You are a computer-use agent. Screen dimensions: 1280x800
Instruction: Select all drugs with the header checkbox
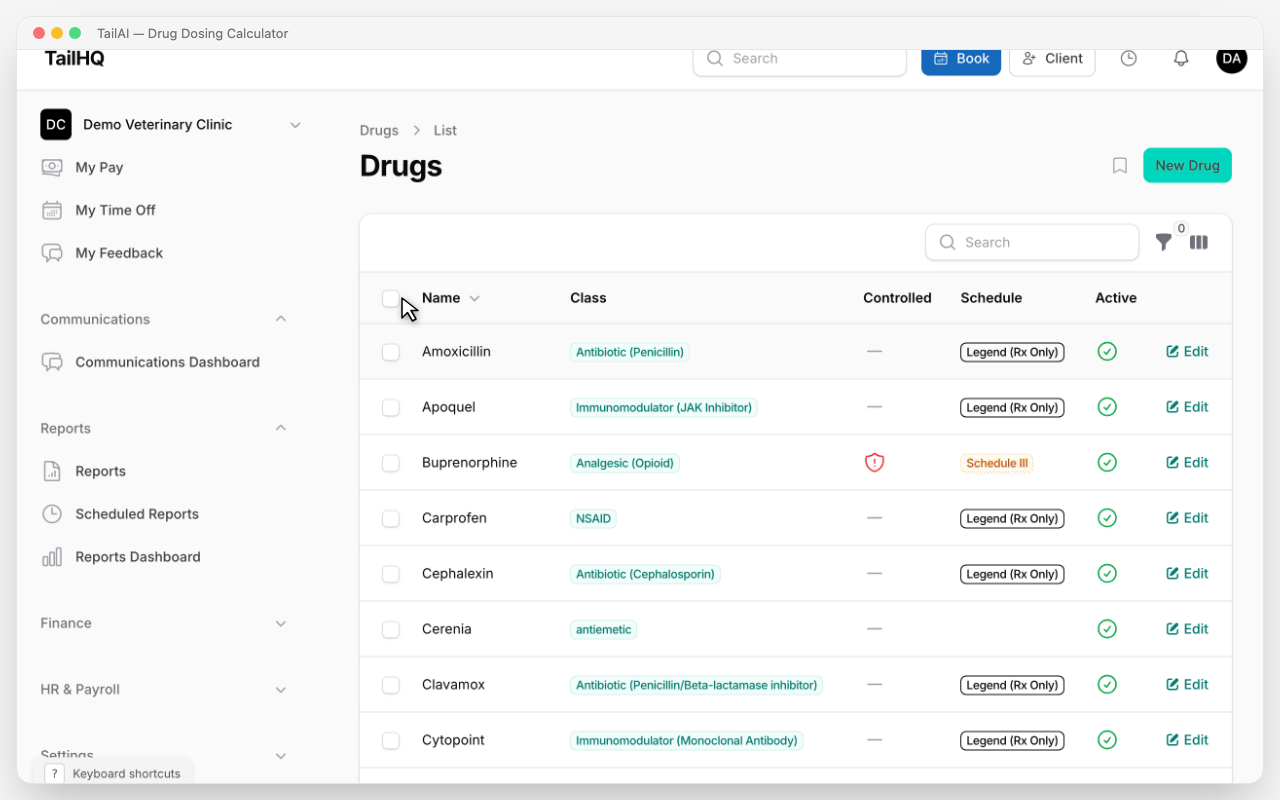click(x=391, y=297)
